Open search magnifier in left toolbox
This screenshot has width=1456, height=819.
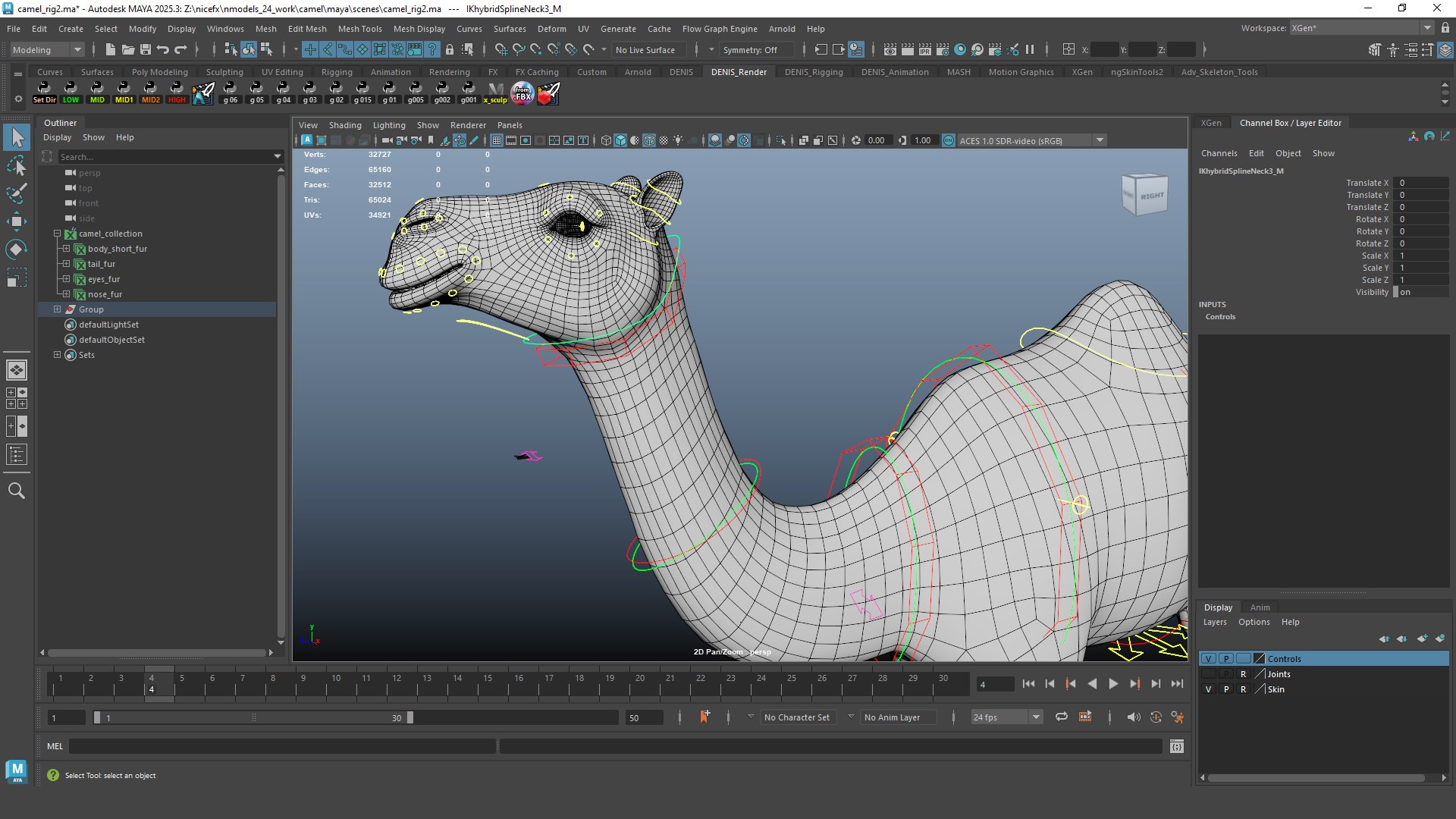tap(17, 491)
